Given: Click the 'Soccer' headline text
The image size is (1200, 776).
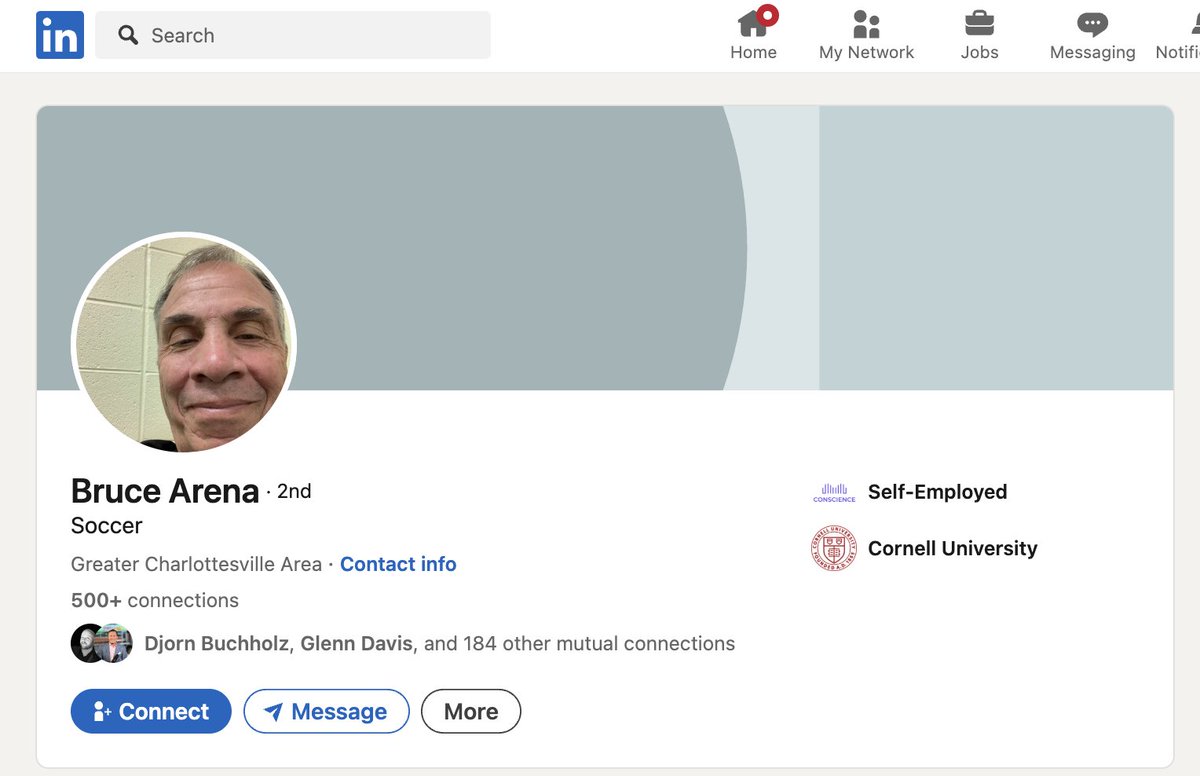Looking at the screenshot, I should (x=107, y=525).
